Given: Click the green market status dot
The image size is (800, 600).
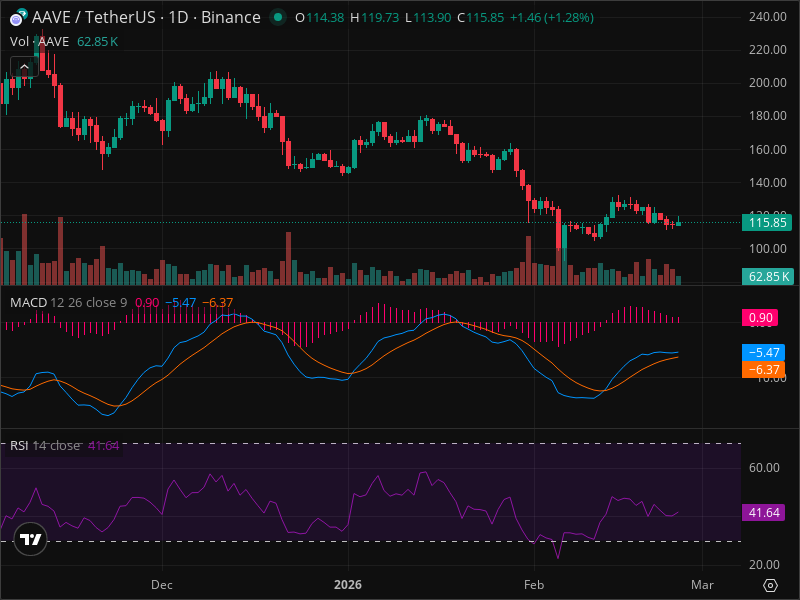Looking at the screenshot, I should (x=278, y=17).
